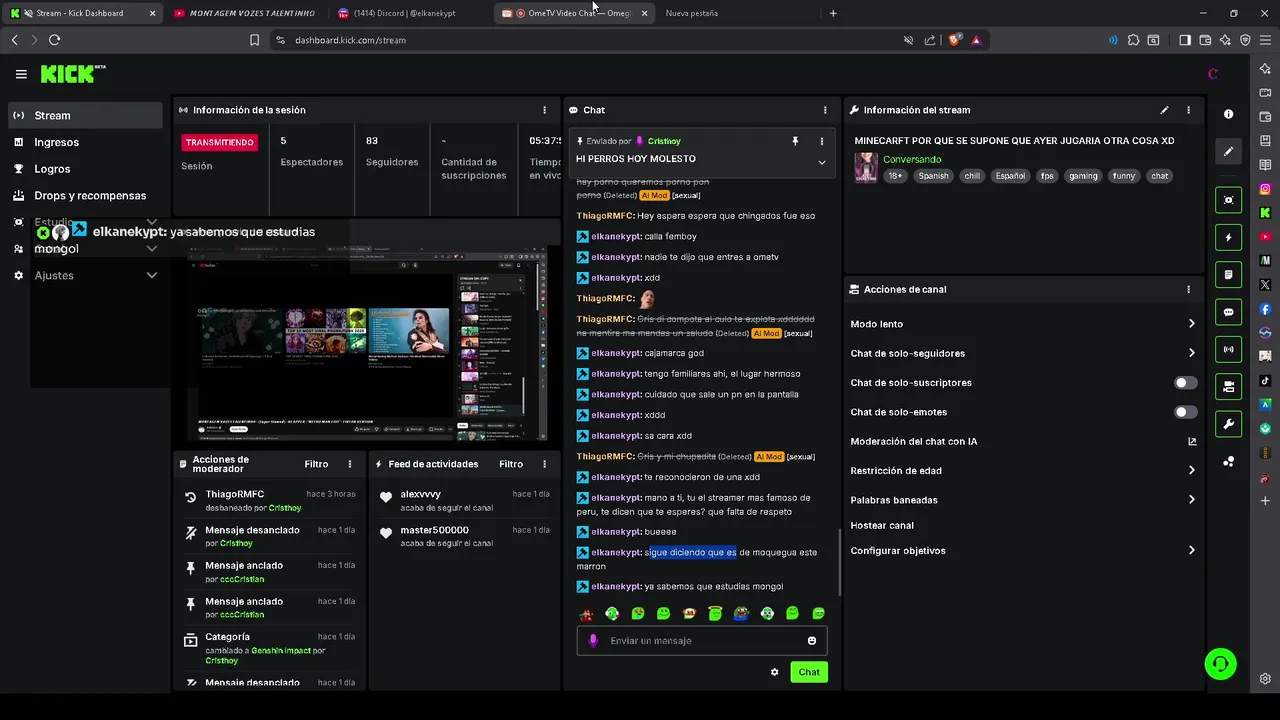Switch to MONTAGEM VOZES TALENTINHO browser tab
This screenshot has height=720, width=1280.
click(x=245, y=13)
